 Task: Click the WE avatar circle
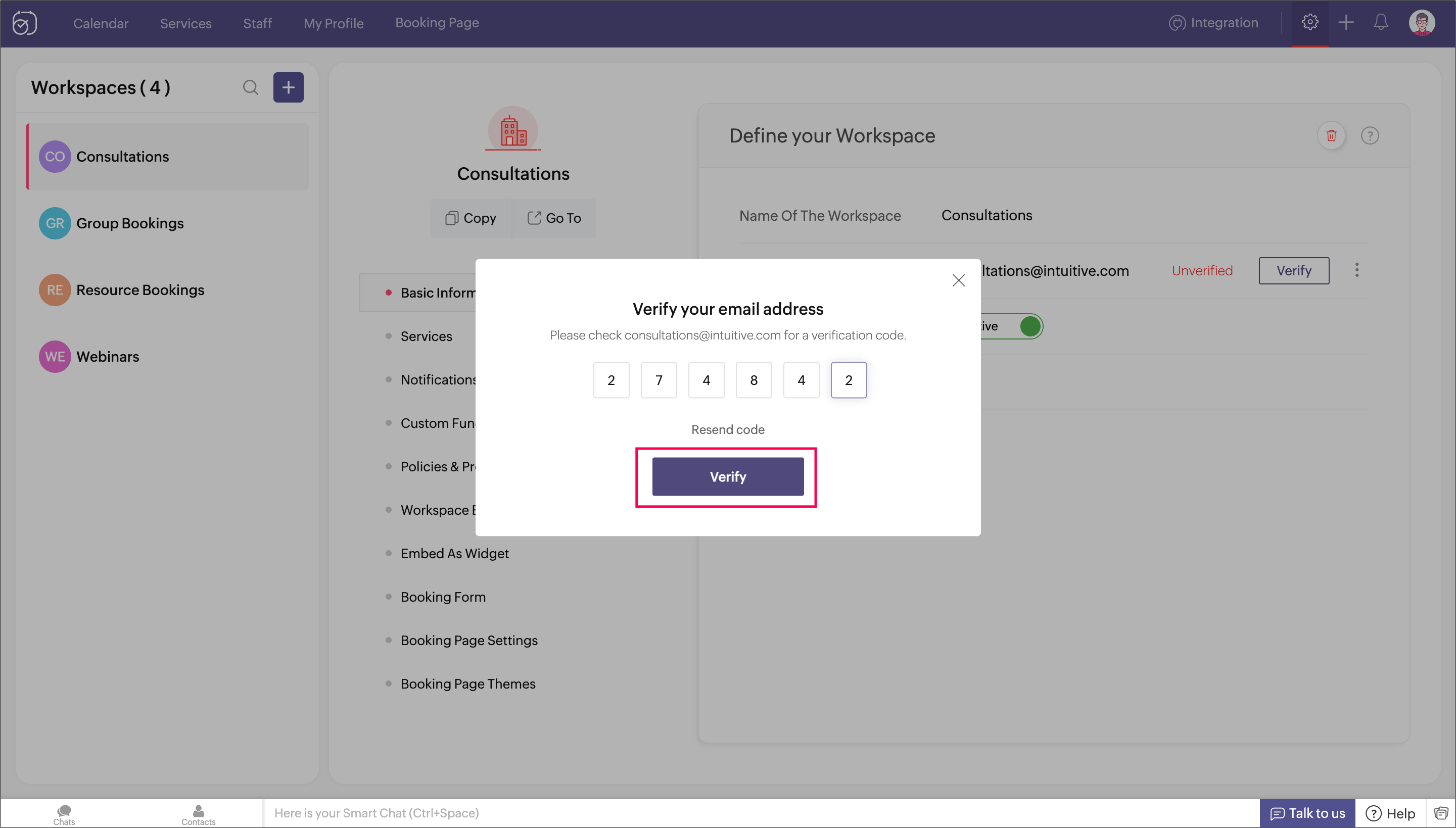point(55,357)
